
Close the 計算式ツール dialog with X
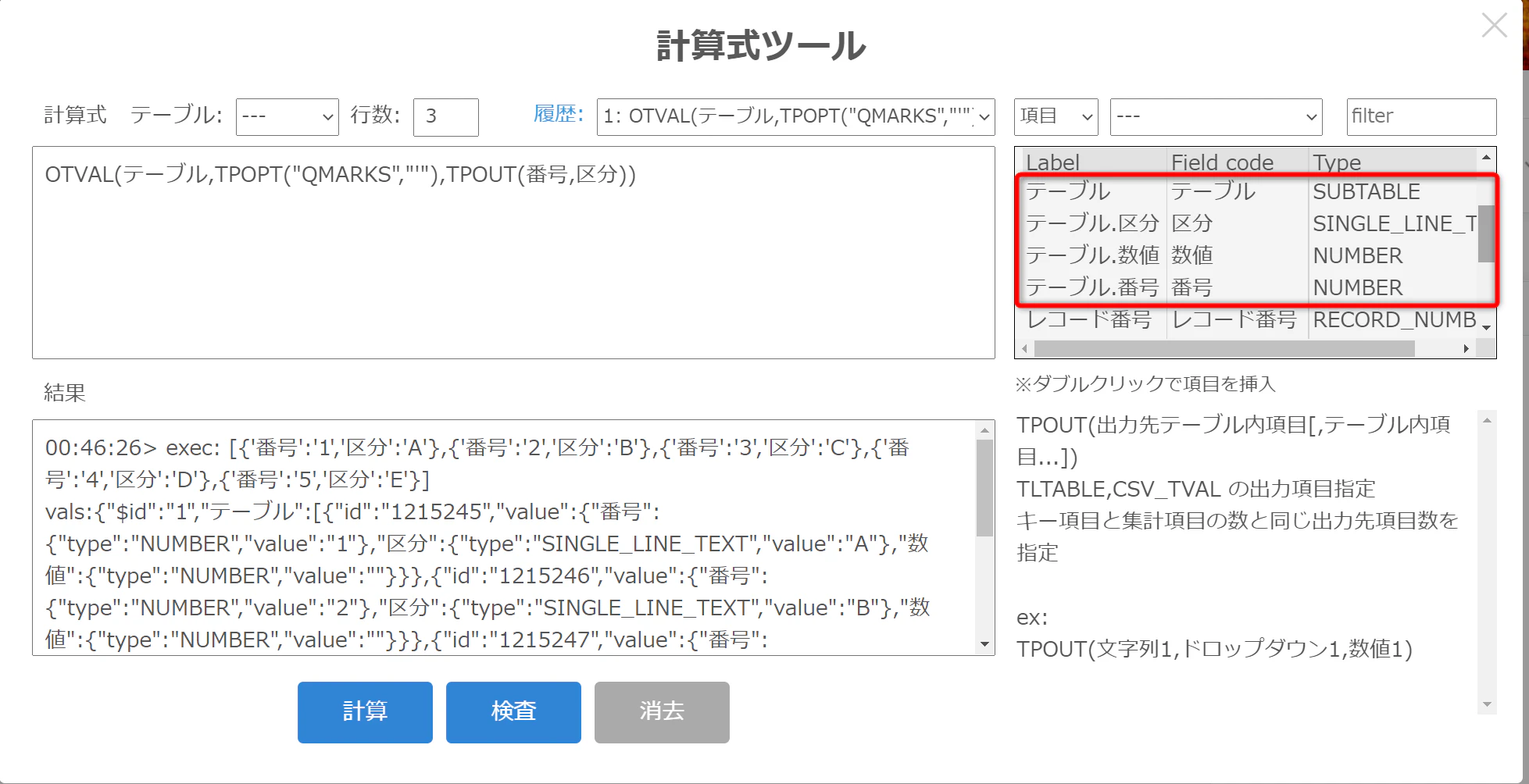1494,25
